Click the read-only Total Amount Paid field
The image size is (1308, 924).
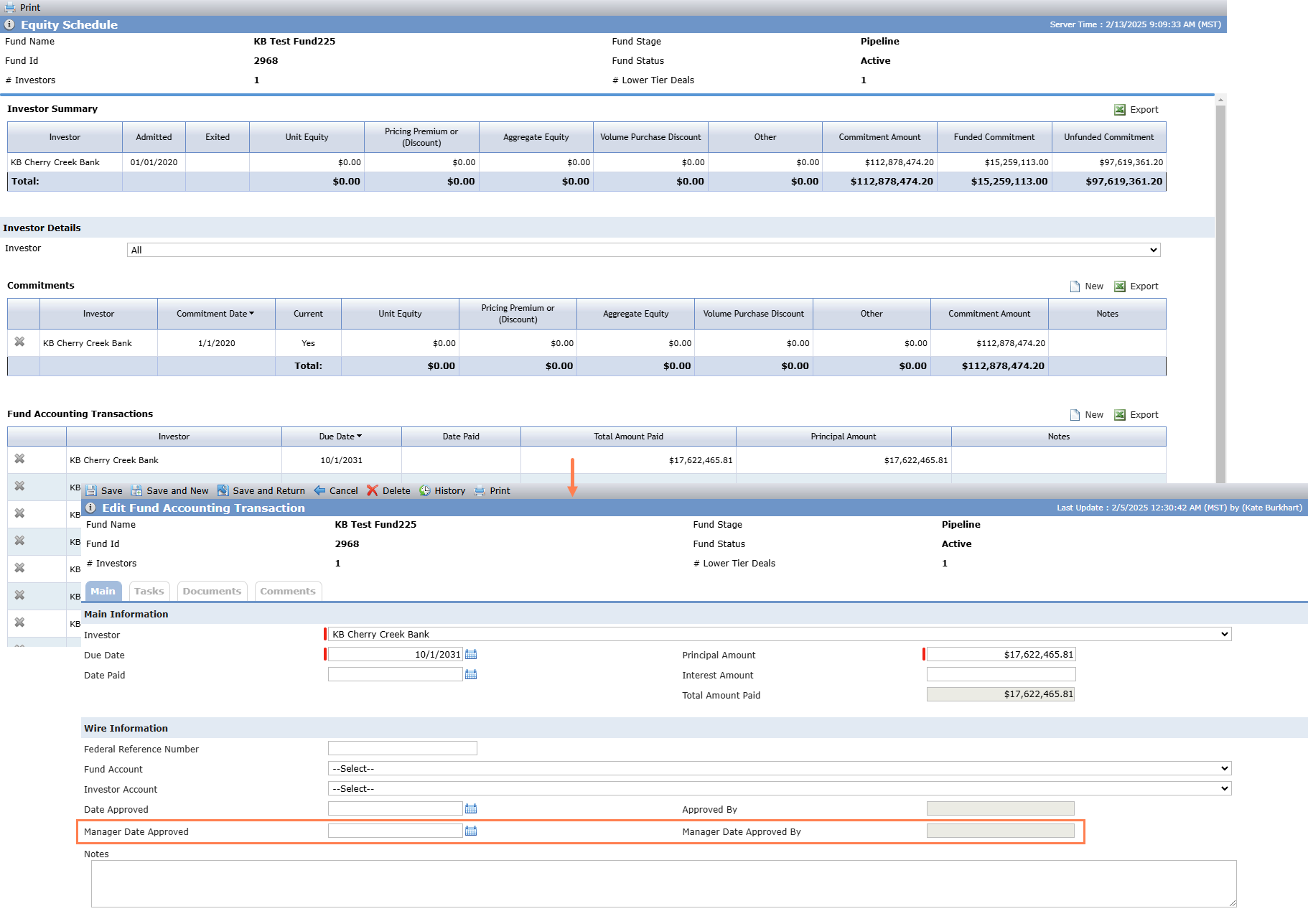1001,694
